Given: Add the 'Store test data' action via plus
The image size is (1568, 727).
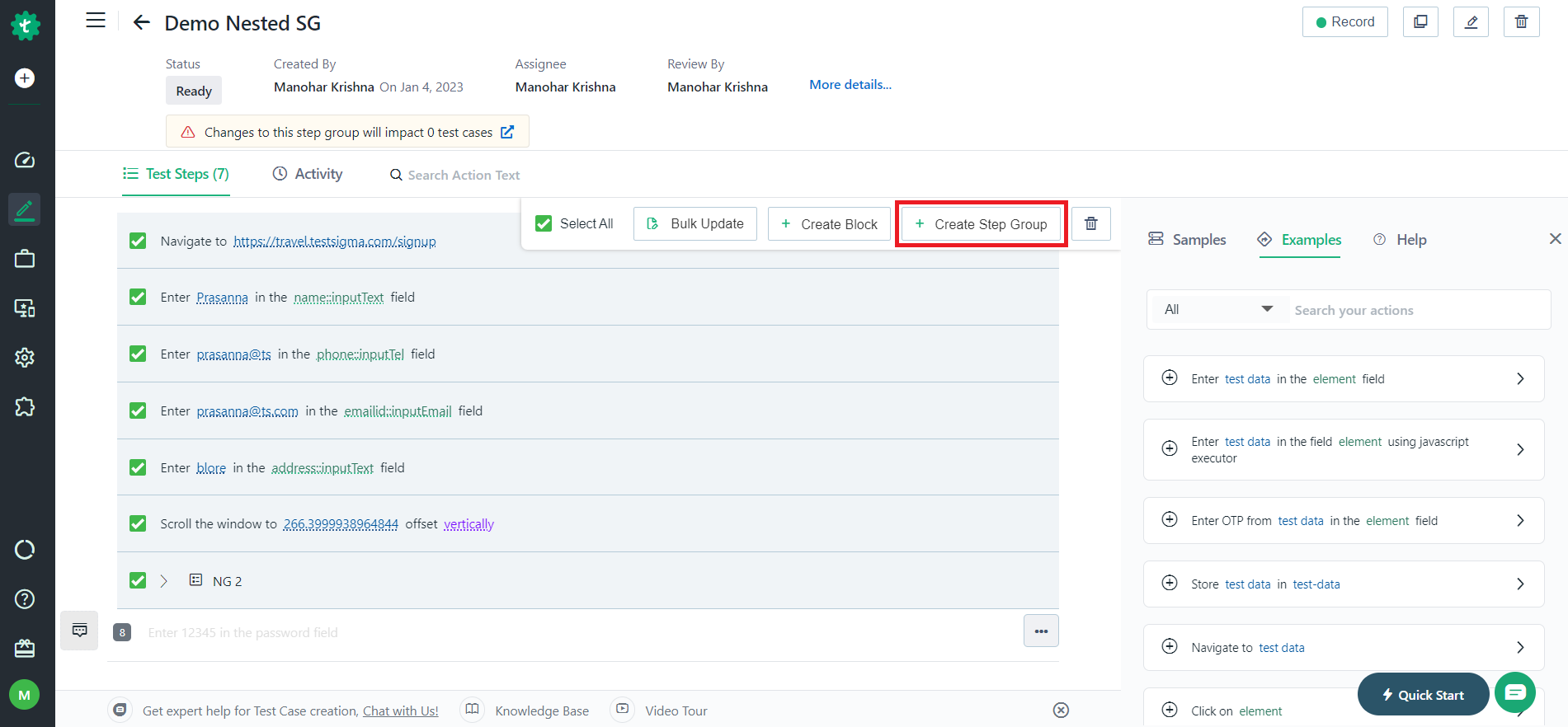Looking at the screenshot, I should [x=1170, y=584].
